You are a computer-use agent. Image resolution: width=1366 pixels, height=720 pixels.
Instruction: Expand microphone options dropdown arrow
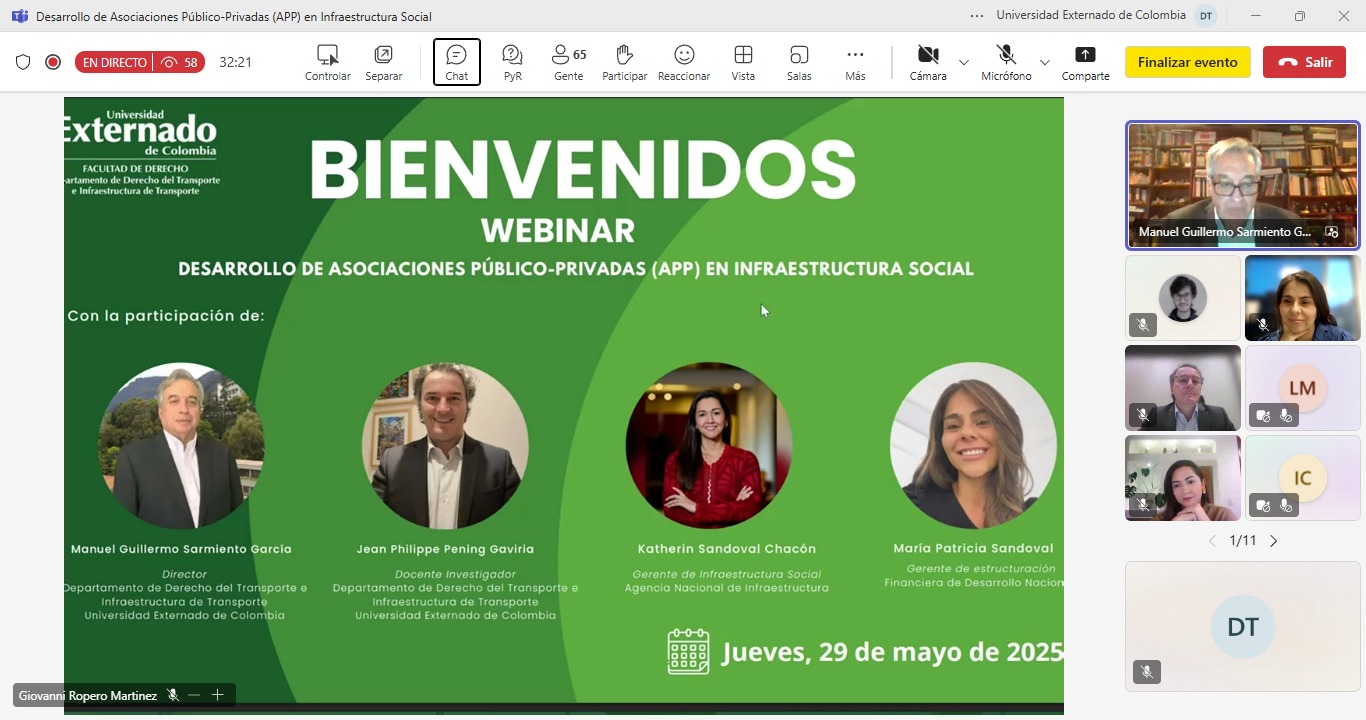click(x=1045, y=62)
